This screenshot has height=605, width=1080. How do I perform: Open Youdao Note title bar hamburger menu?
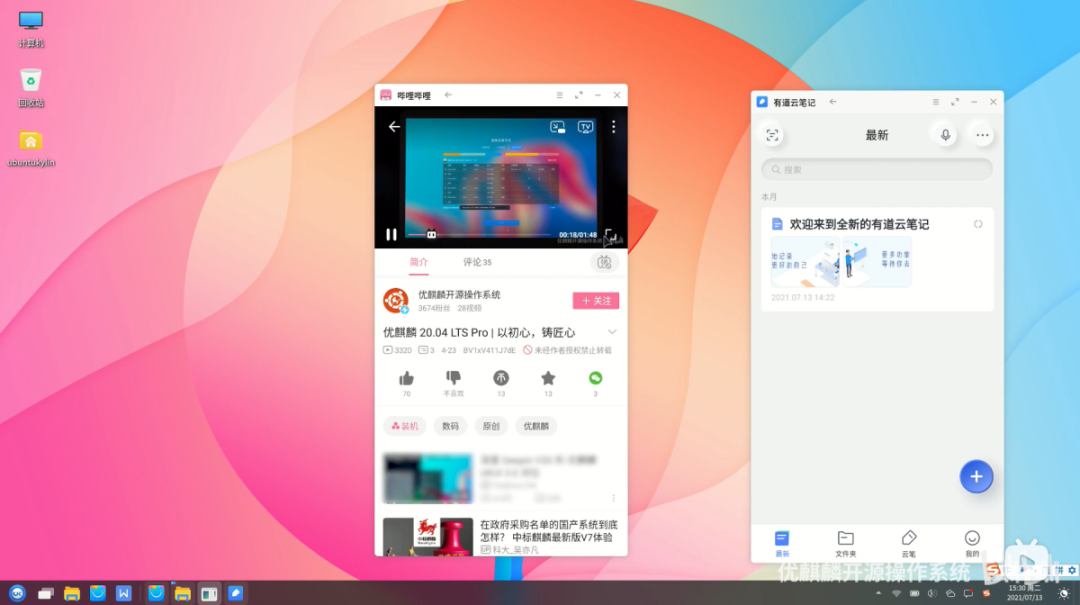click(935, 102)
